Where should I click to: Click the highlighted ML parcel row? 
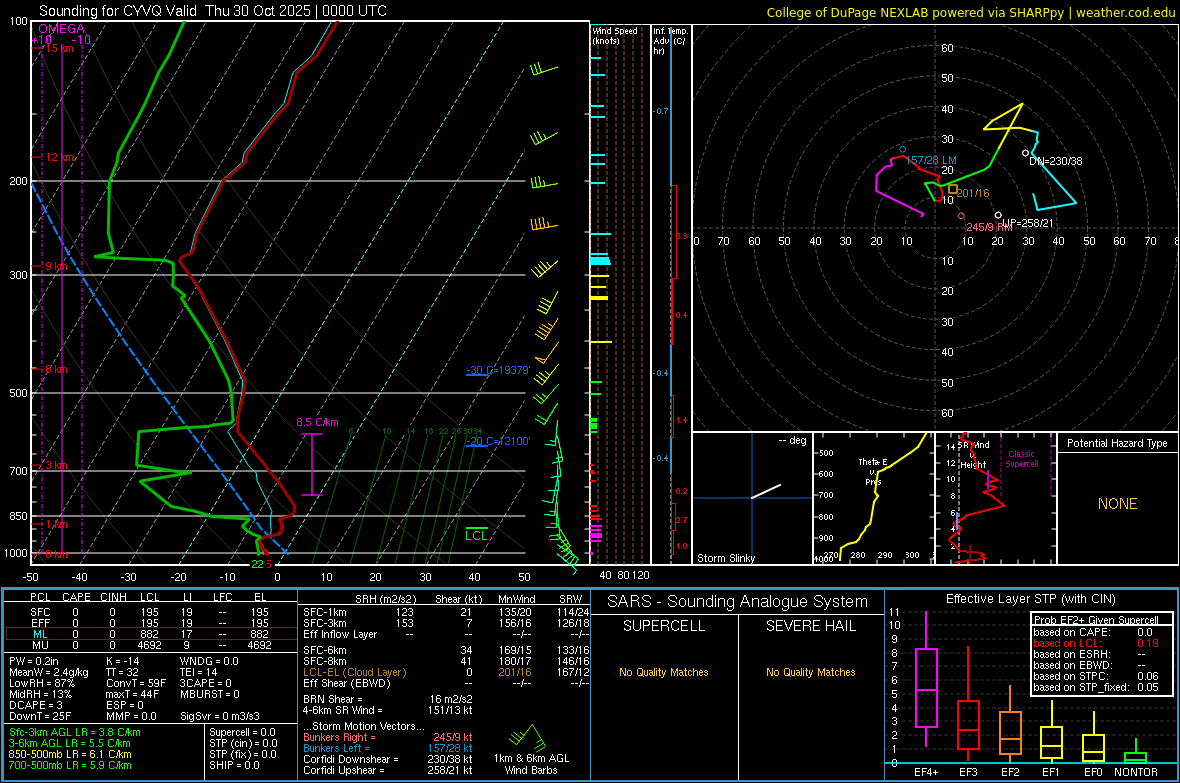tap(150, 635)
